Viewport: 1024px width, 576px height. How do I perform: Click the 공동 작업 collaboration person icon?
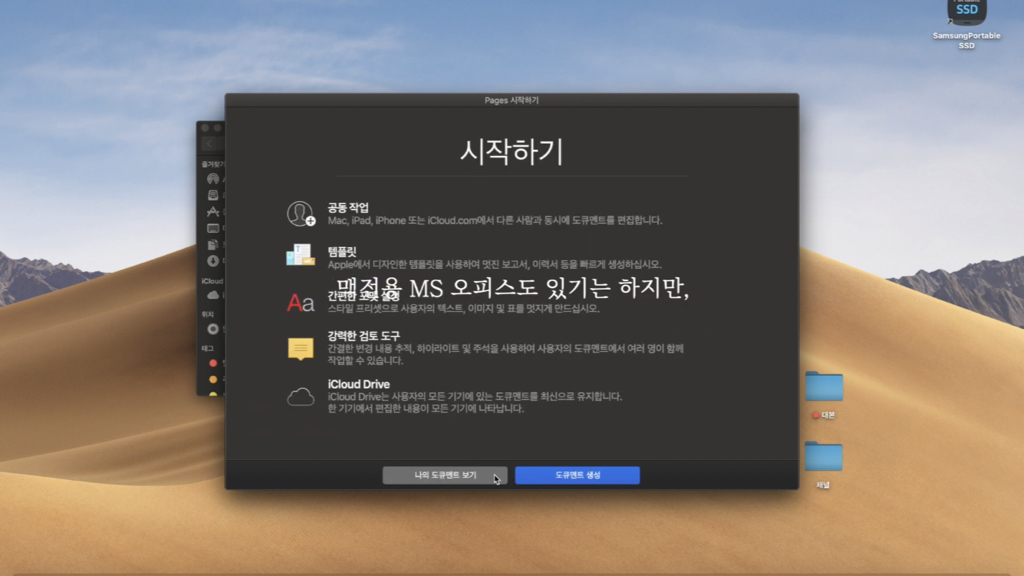[300, 214]
